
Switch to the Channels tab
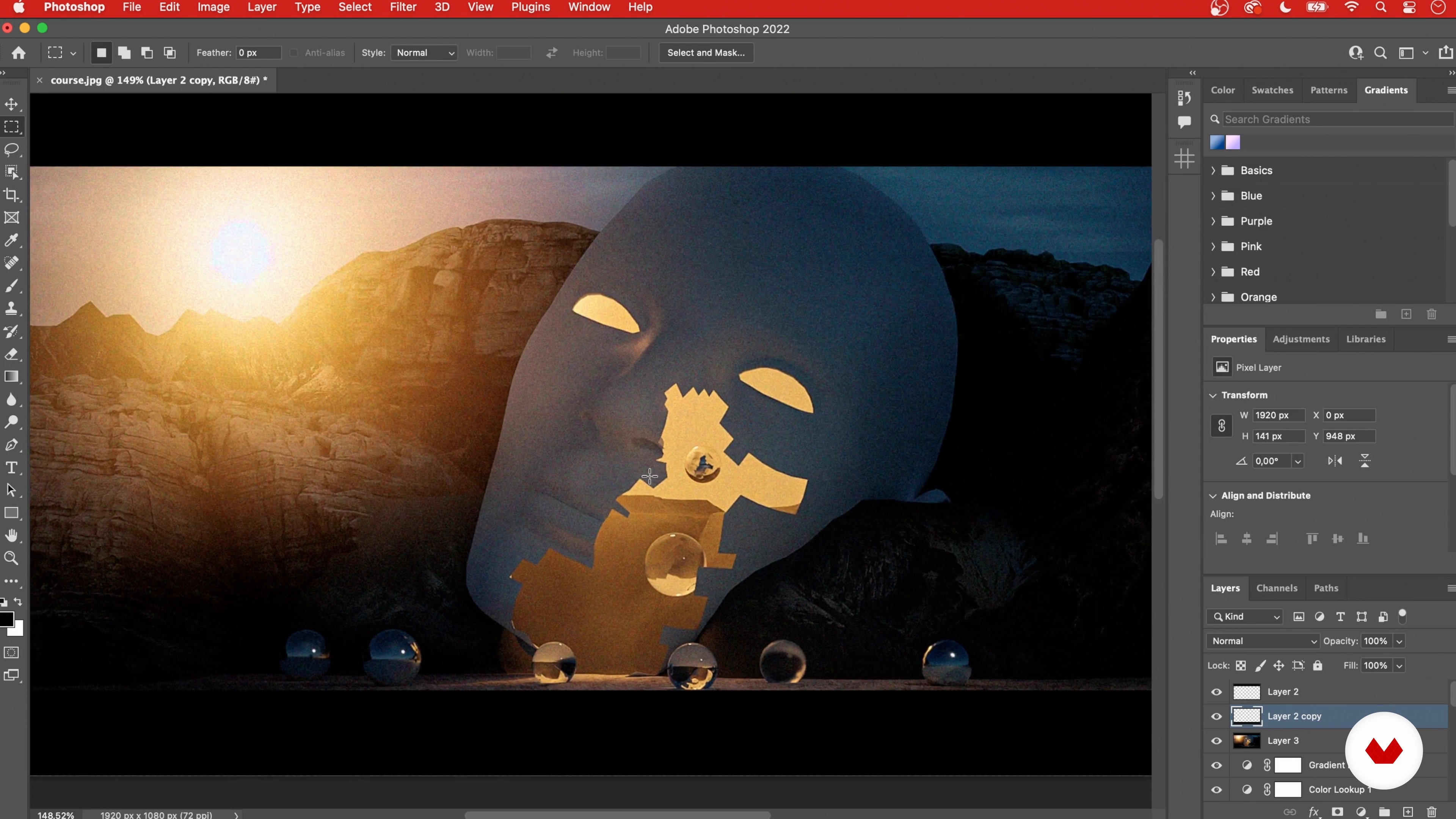click(1277, 588)
